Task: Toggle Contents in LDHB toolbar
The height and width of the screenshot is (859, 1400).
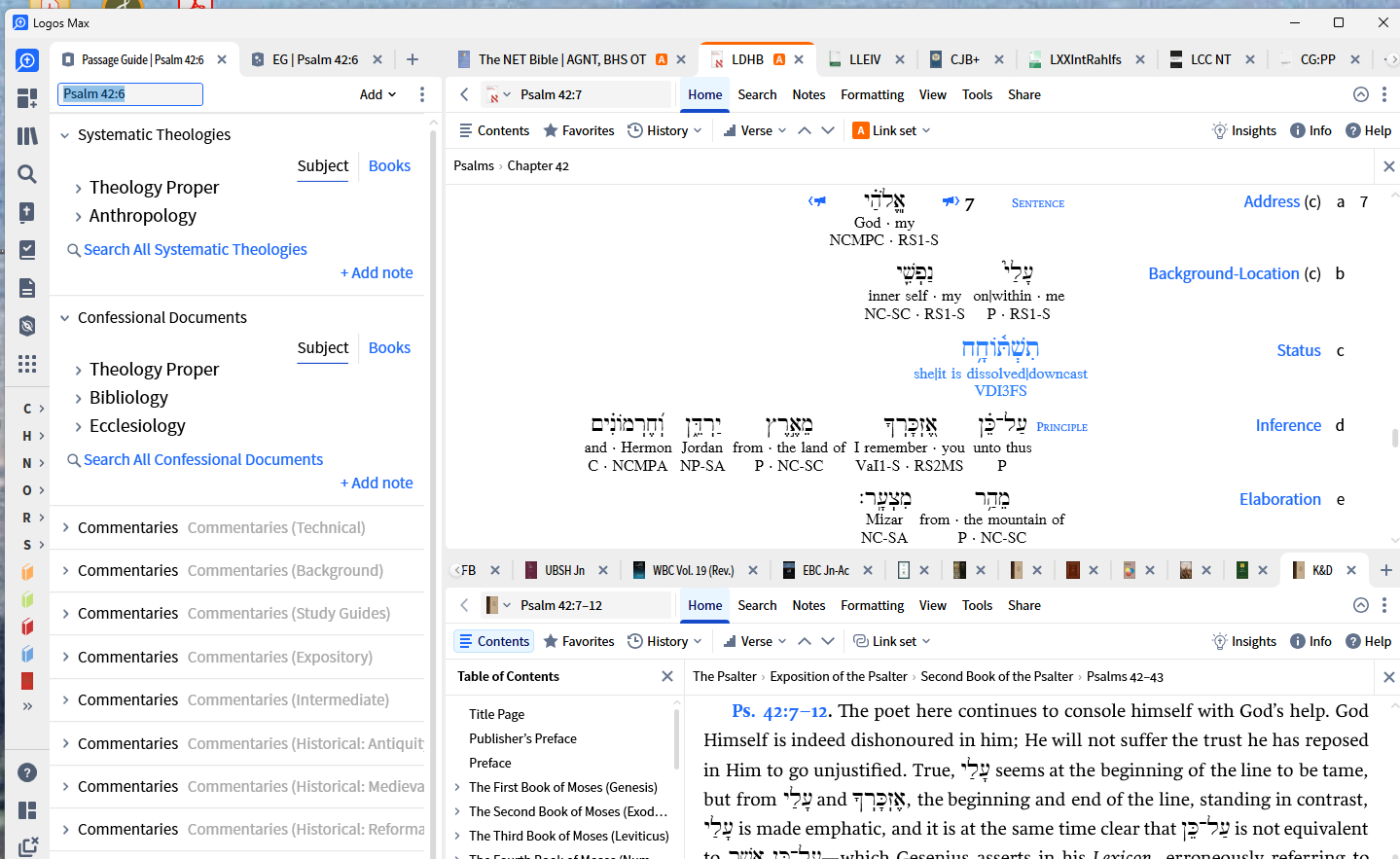Action: (494, 131)
